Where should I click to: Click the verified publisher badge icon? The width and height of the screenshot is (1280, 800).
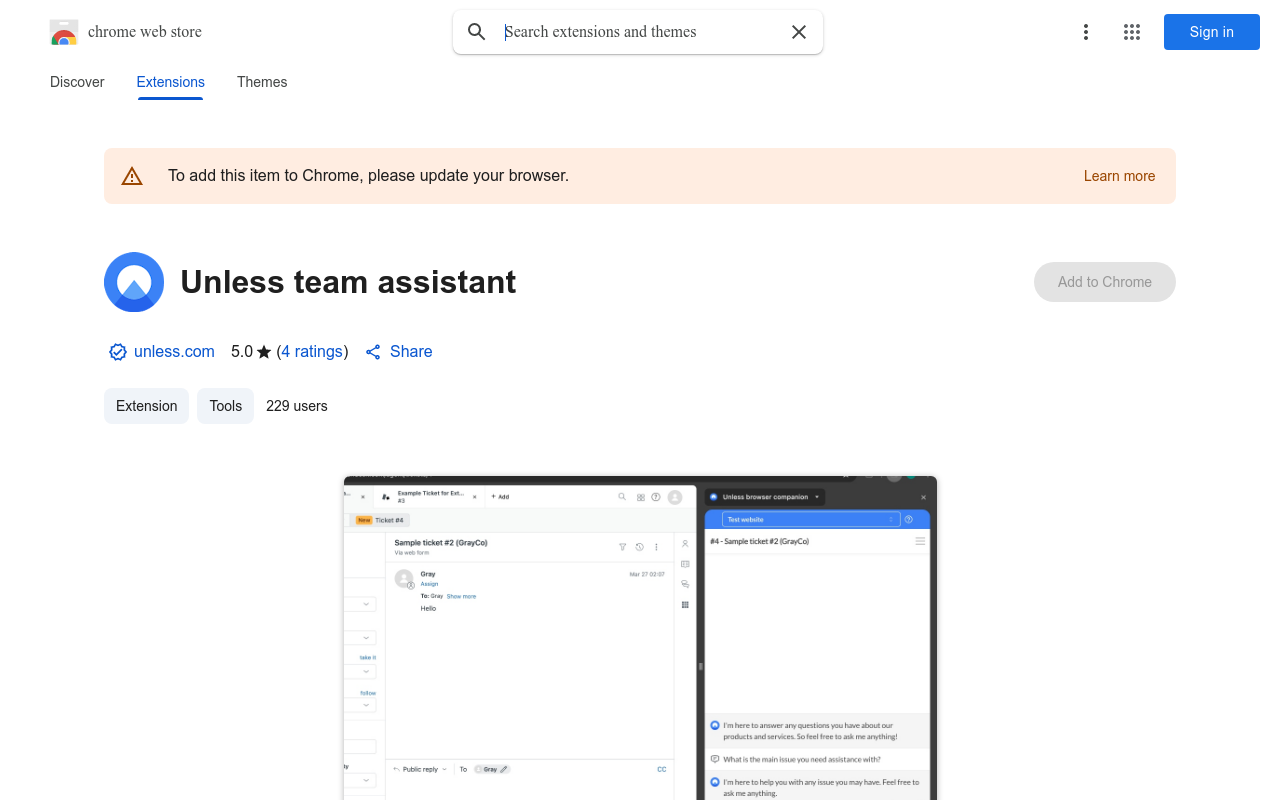pyautogui.click(x=118, y=352)
